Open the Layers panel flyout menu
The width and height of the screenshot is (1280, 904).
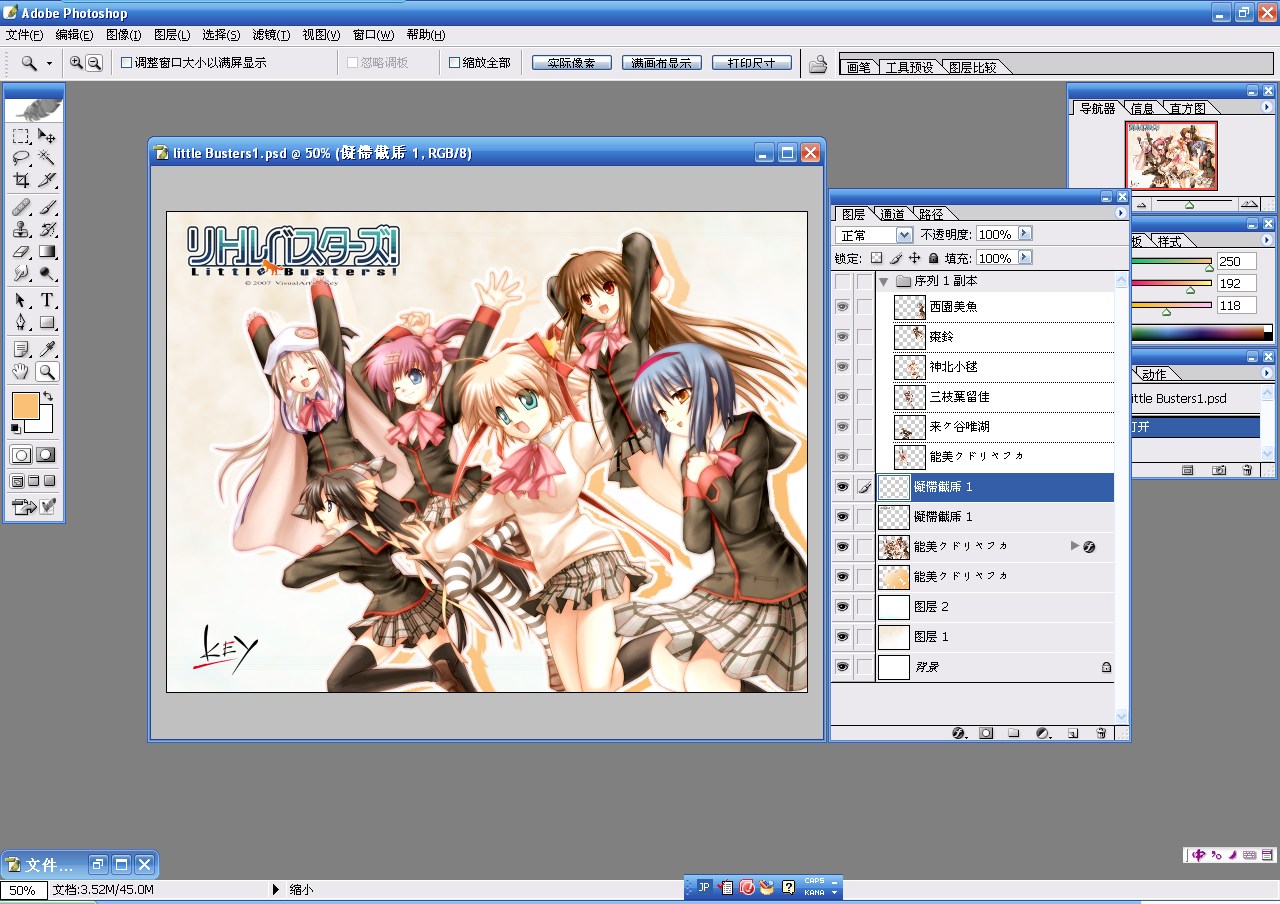(1120, 213)
